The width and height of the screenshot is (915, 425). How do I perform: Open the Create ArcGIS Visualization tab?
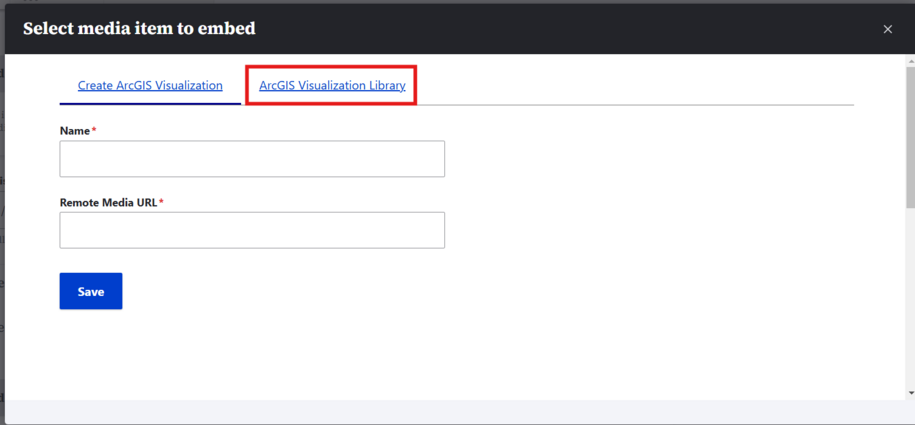click(x=150, y=86)
